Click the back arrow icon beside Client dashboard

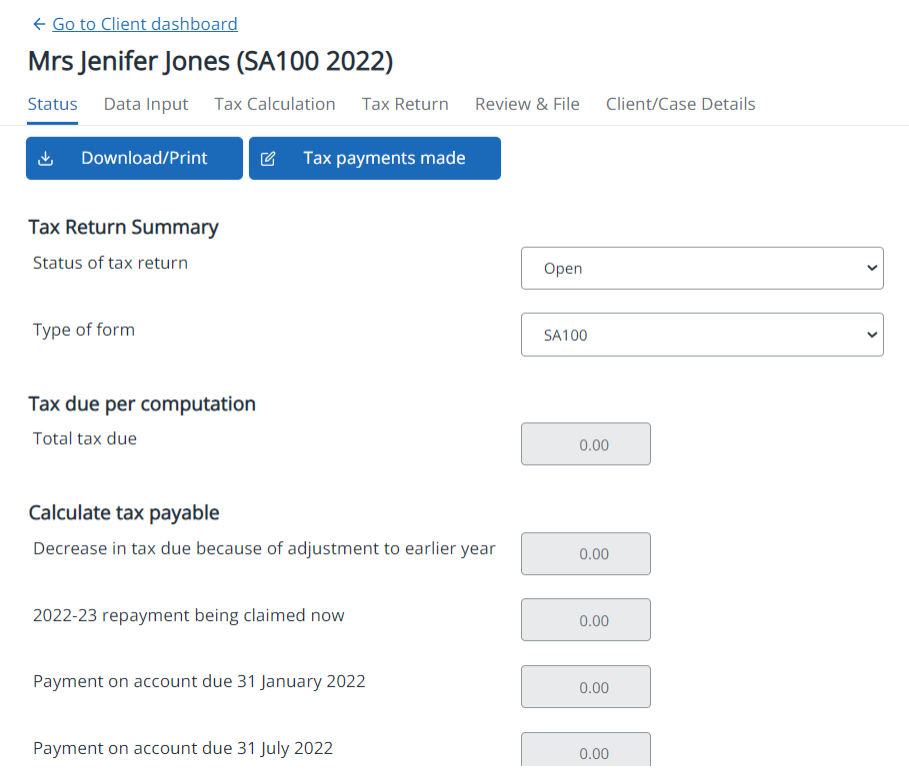39,24
